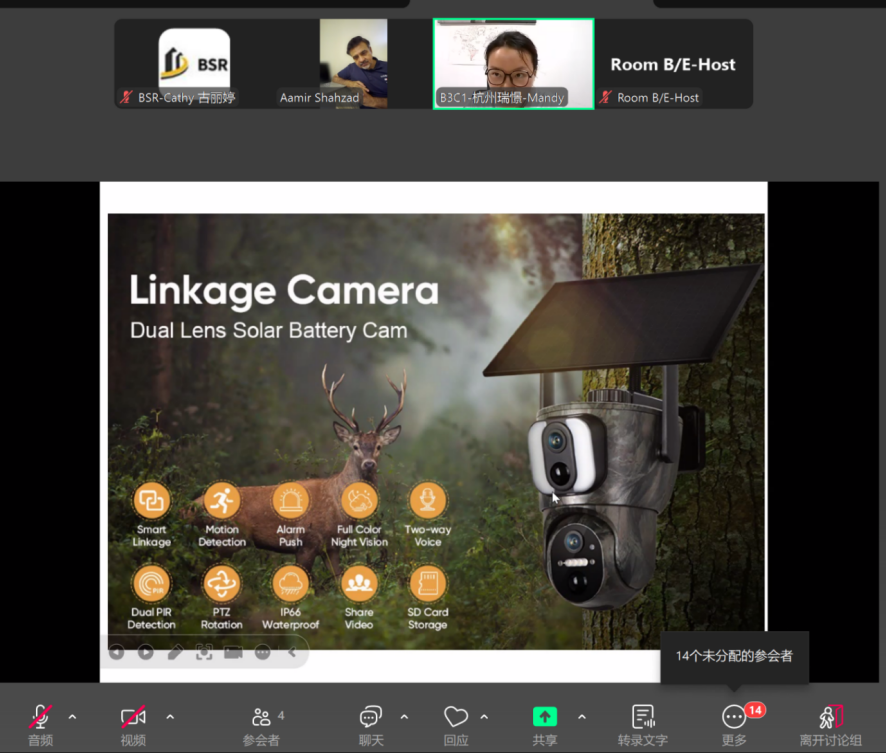Select the Room B/E-Host participant tile

coord(673,64)
